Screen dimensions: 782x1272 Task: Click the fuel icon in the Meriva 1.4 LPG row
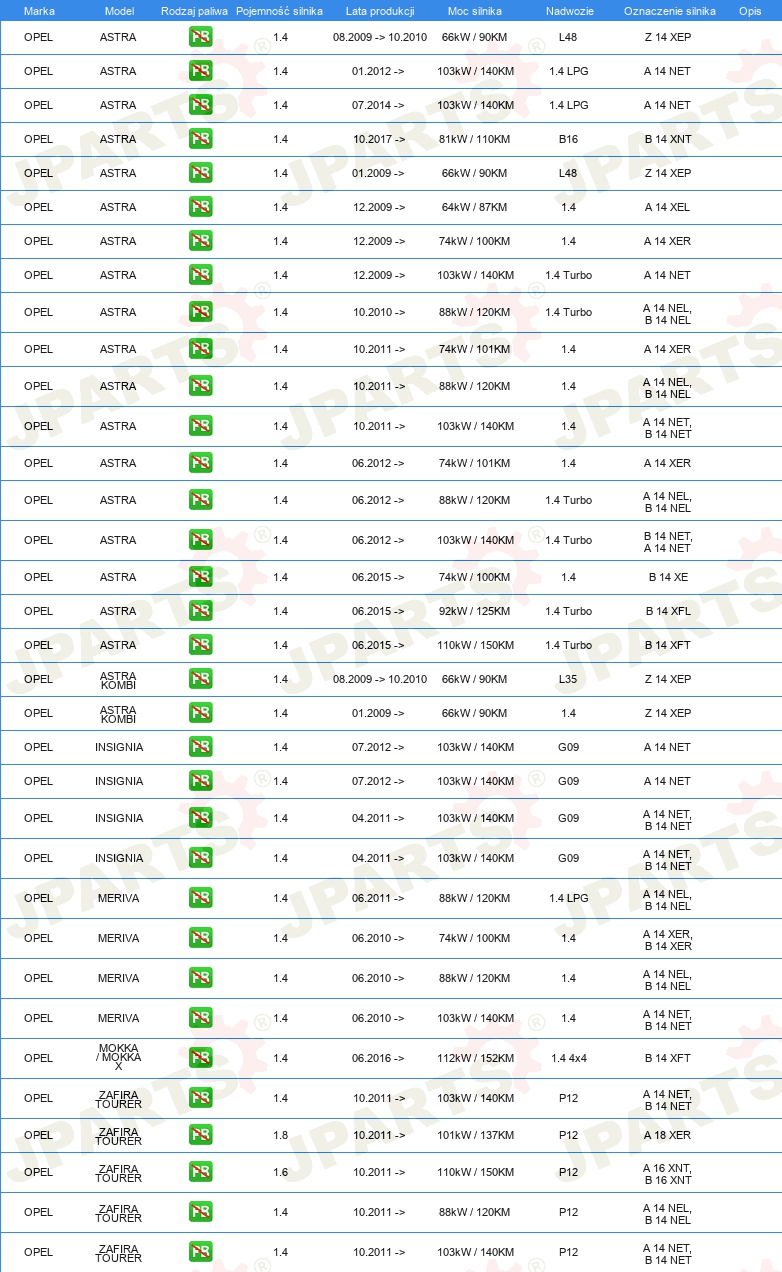[x=200, y=898]
